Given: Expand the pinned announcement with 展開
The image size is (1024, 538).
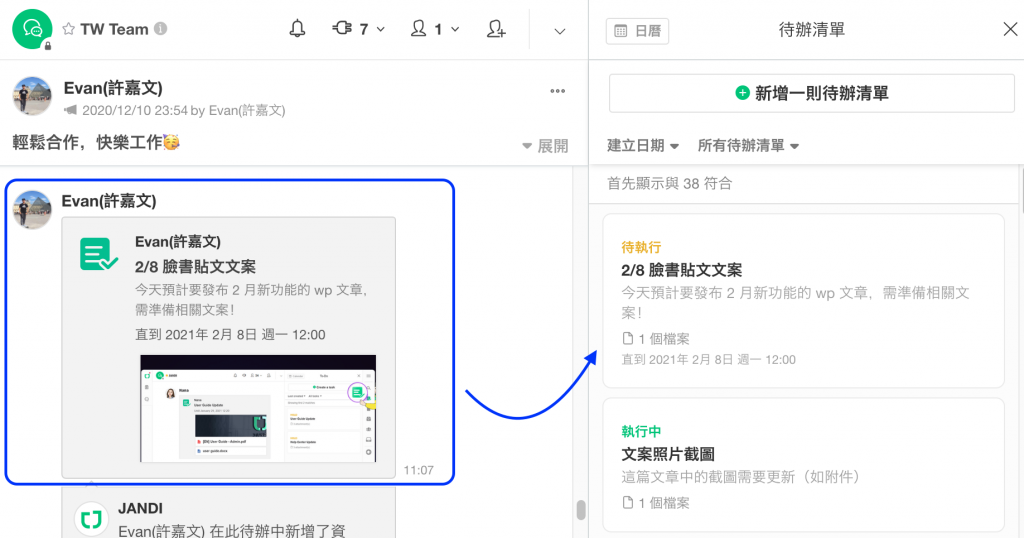Looking at the screenshot, I should [x=545, y=146].
